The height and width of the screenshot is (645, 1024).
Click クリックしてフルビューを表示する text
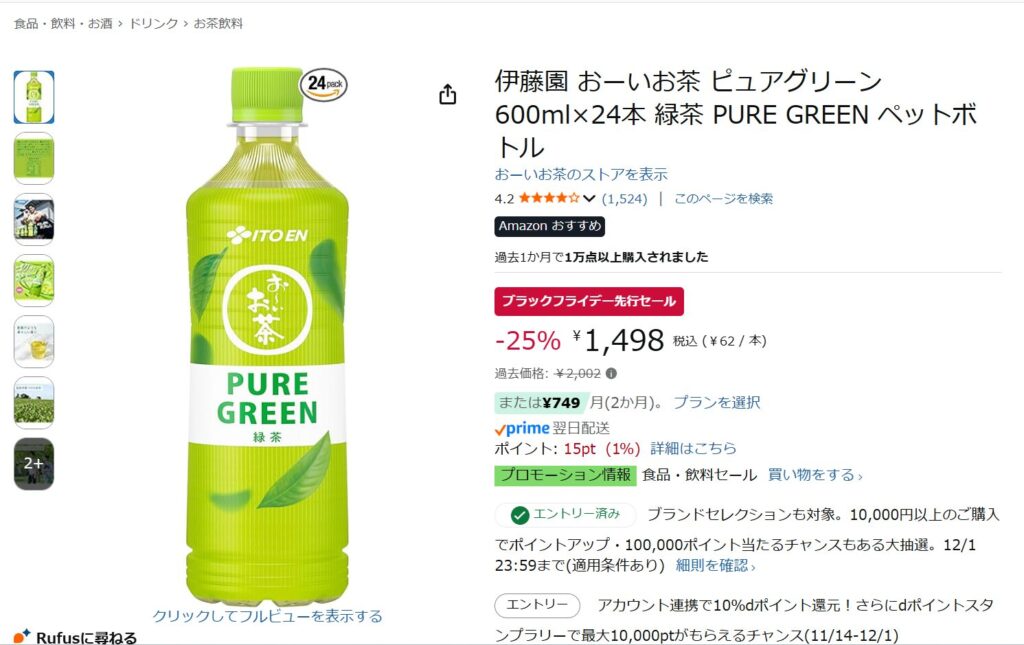[267, 616]
